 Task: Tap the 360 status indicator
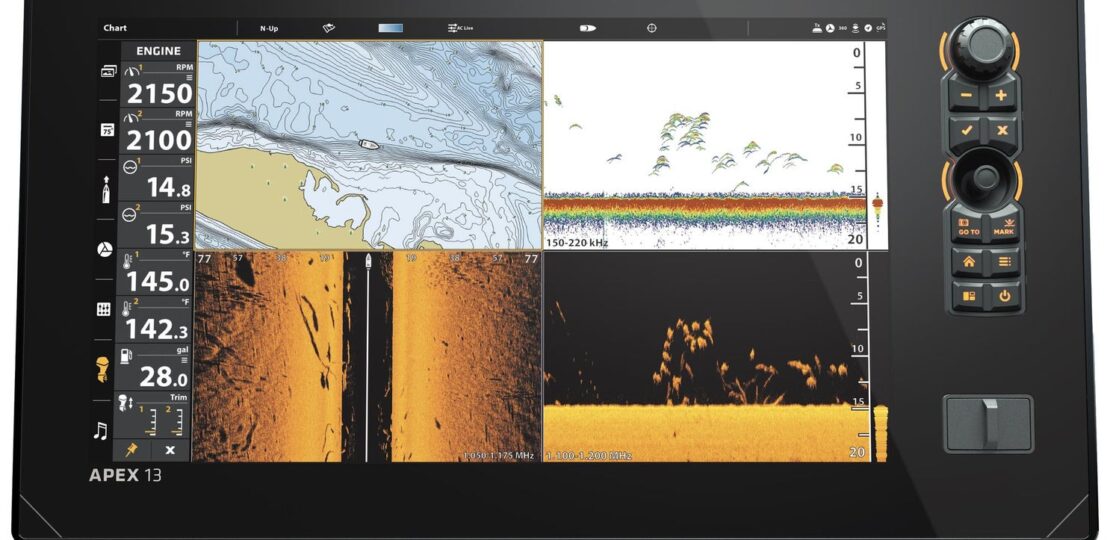tap(842, 28)
